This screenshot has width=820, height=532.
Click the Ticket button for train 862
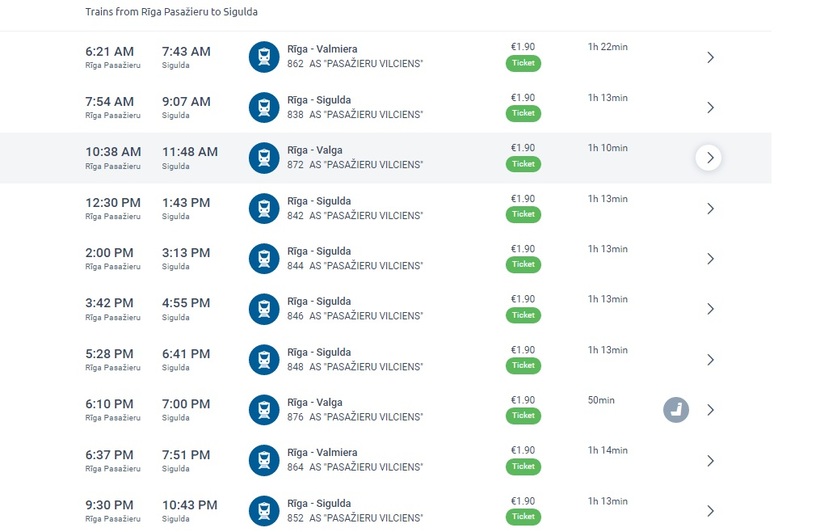click(523, 63)
